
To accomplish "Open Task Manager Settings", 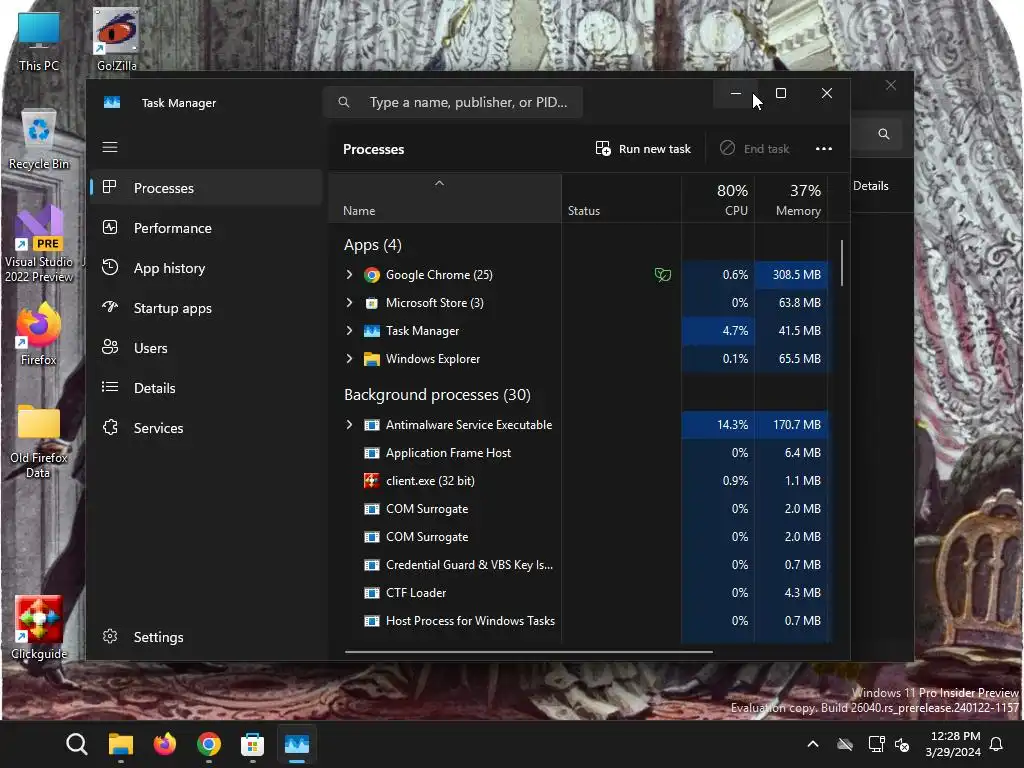I will 206,637.
